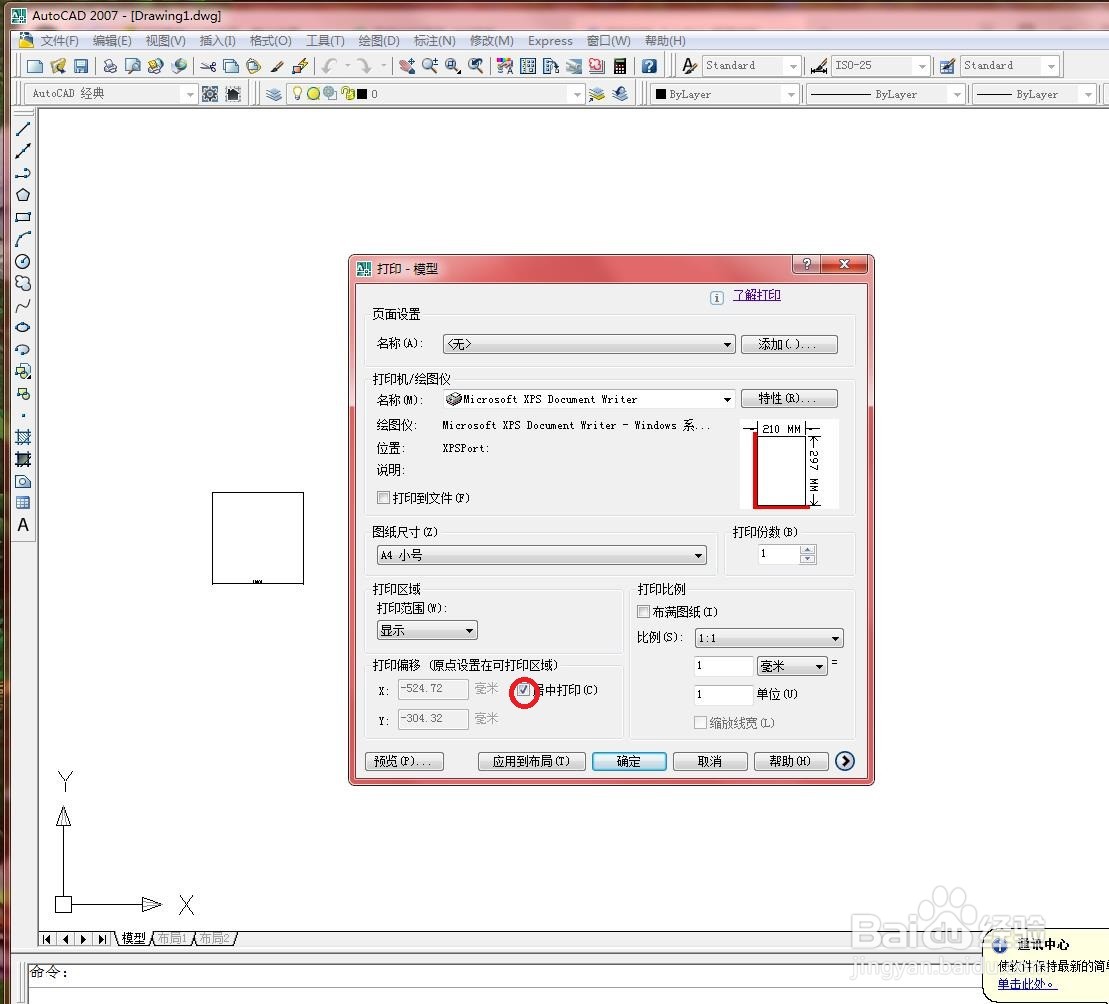Select the Rectangle draw tool
The width and height of the screenshot is (1109, 1004).
23,217
